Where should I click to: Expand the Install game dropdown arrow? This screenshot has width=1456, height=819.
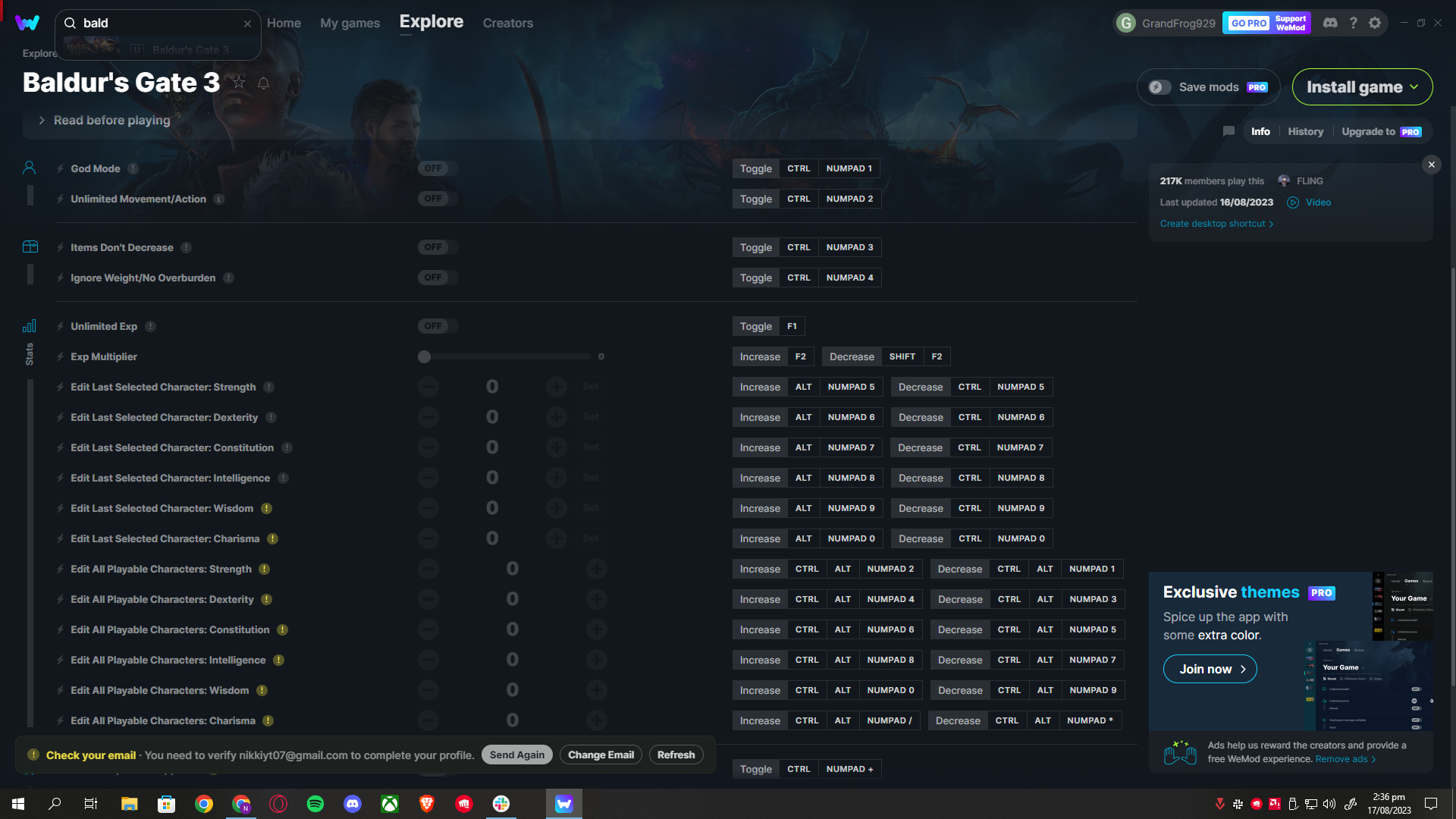[x=1414, y=87]
